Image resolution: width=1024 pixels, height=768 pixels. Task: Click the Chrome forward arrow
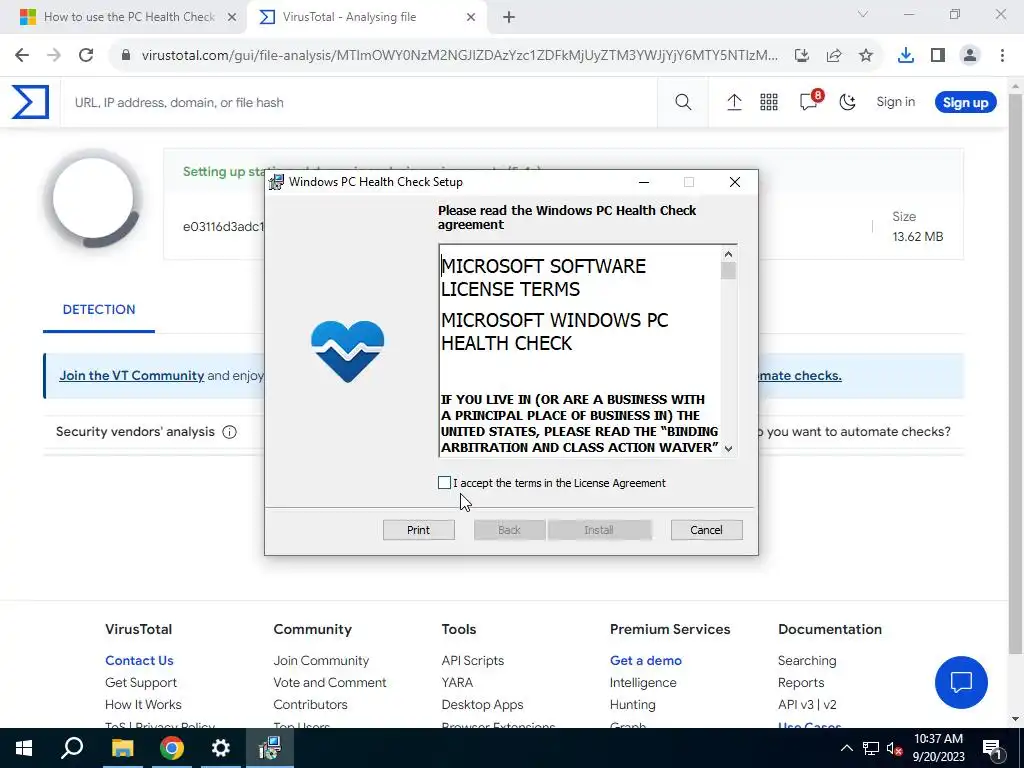54,55
